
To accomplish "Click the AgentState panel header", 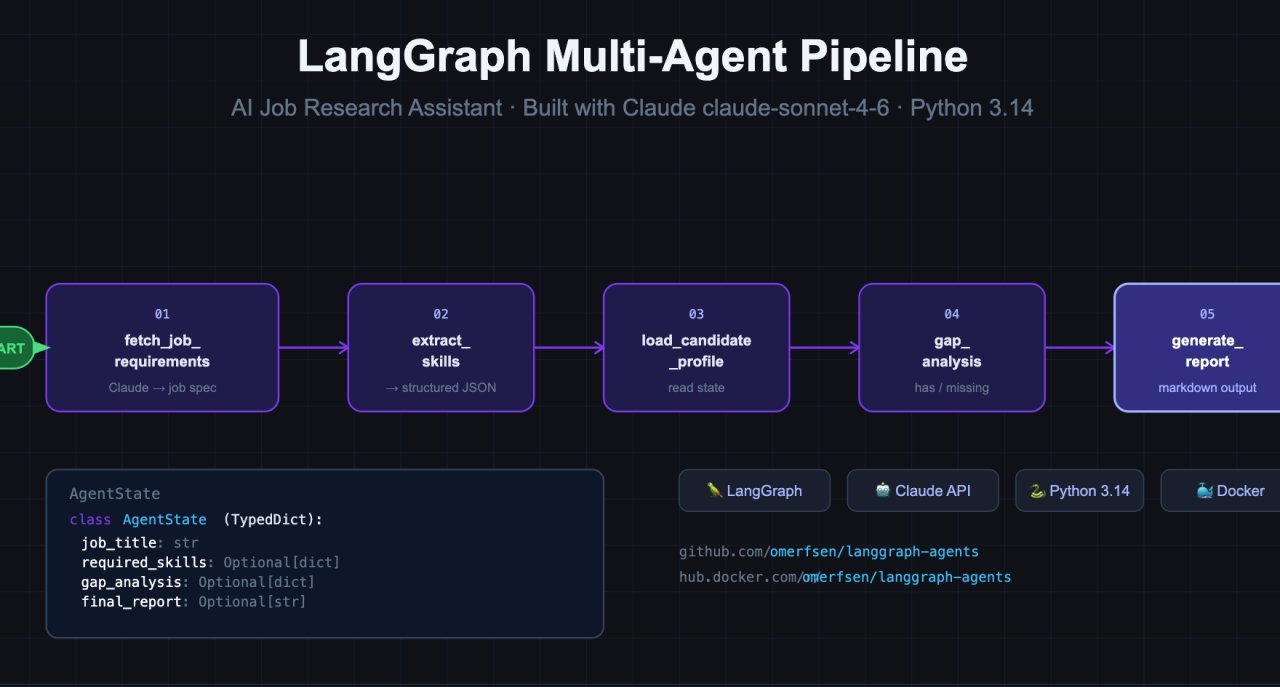I will click(x=114, y=494).
